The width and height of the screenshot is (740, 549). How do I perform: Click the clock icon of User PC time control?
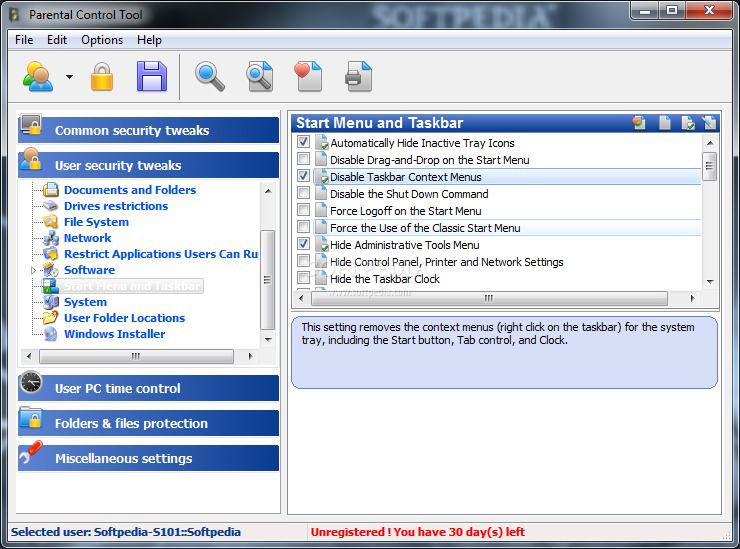pyautogui.click(x=32, y=383)
